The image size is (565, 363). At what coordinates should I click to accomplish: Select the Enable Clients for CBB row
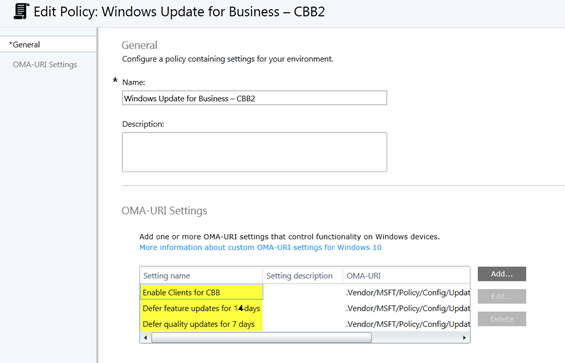point(305,292)
